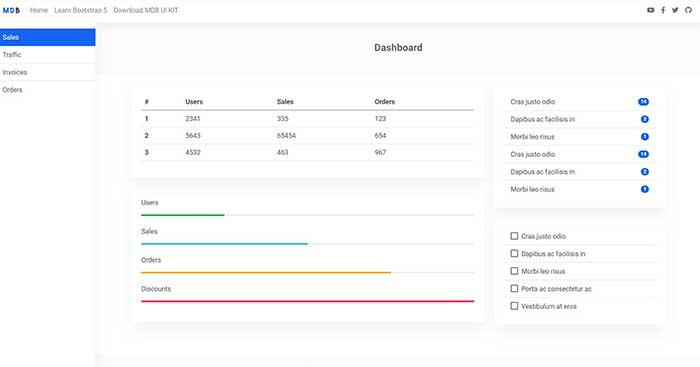Click the MDB logo
Viewport: 700px width, 367px height.
click(x=11, y=10)
